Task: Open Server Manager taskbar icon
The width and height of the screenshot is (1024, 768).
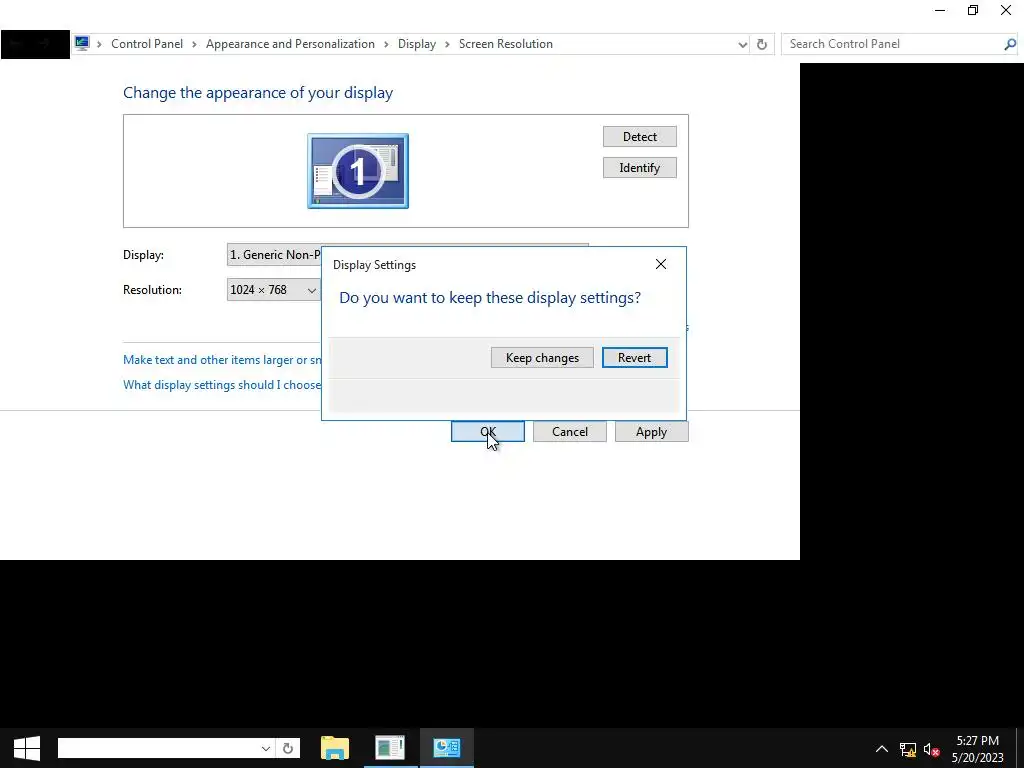Action: (390, 748)
